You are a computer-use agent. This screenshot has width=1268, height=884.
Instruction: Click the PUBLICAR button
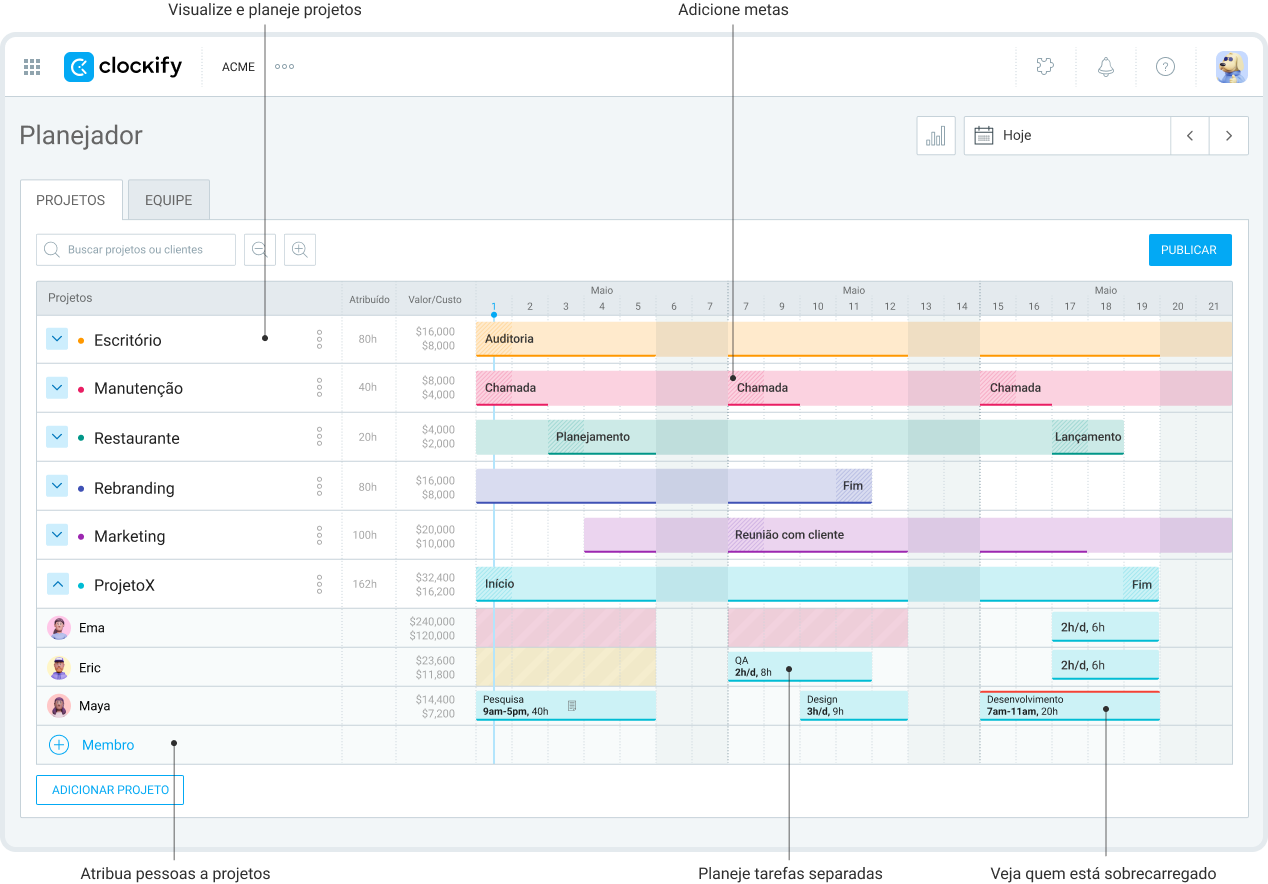1189,250
